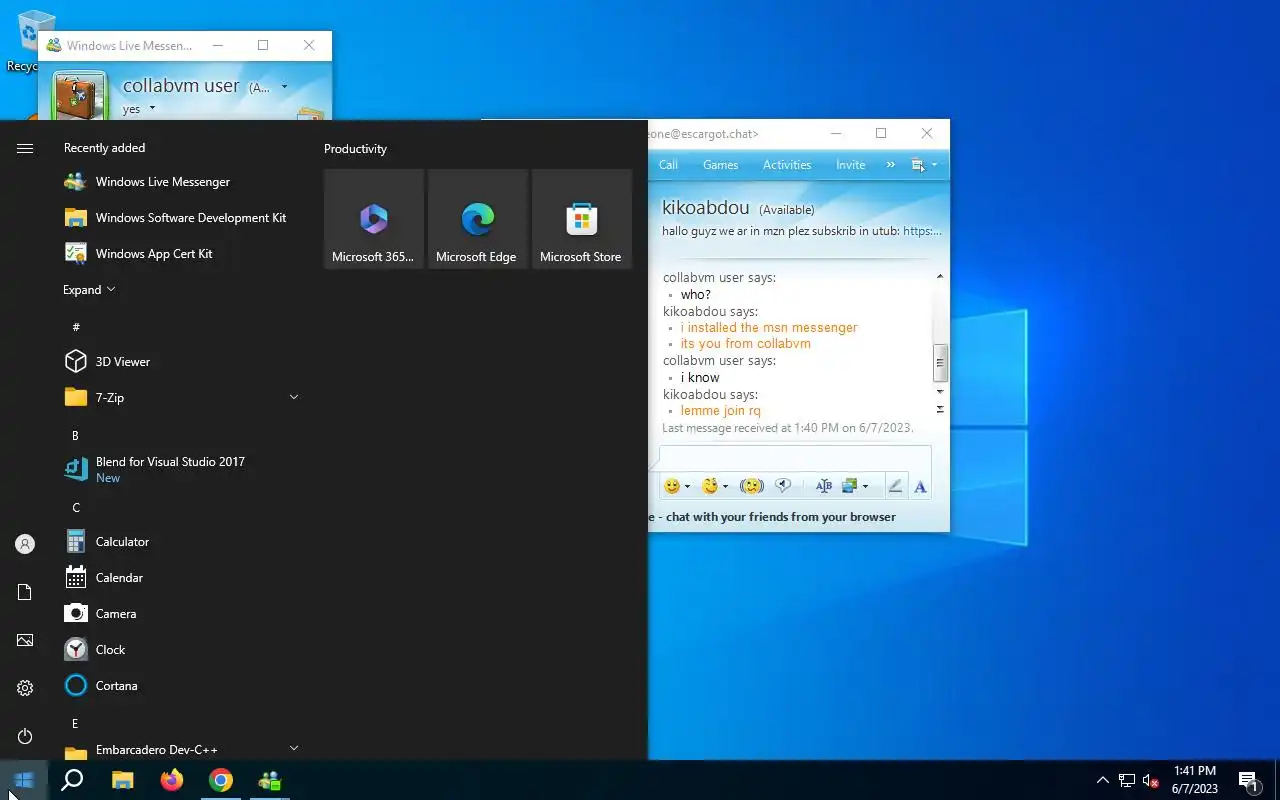Open Windows Software Development Kit folder
This screenshot has width=1280, height=800.
pos(180,218)
